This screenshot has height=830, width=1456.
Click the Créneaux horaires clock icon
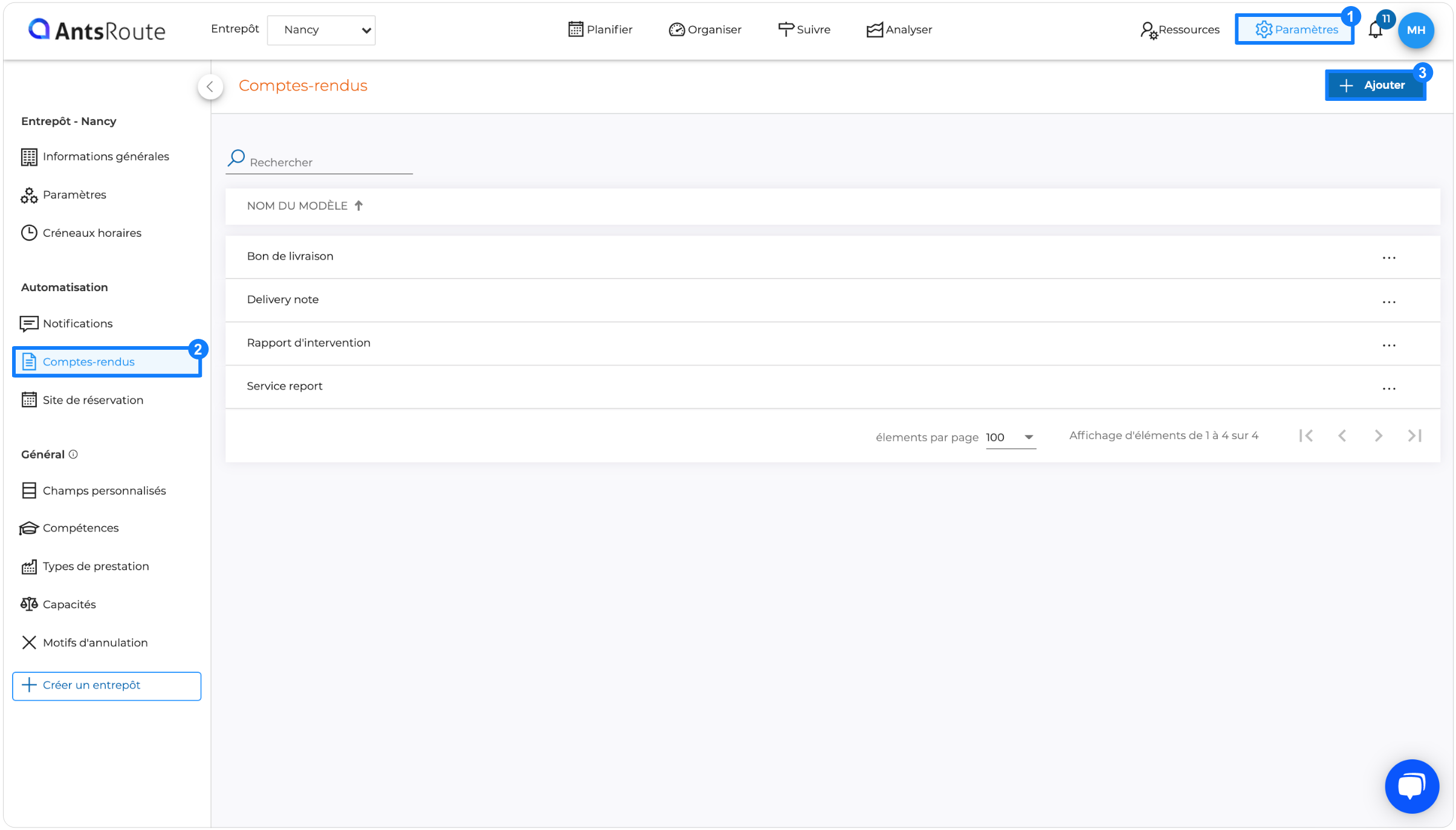point(28,233)
